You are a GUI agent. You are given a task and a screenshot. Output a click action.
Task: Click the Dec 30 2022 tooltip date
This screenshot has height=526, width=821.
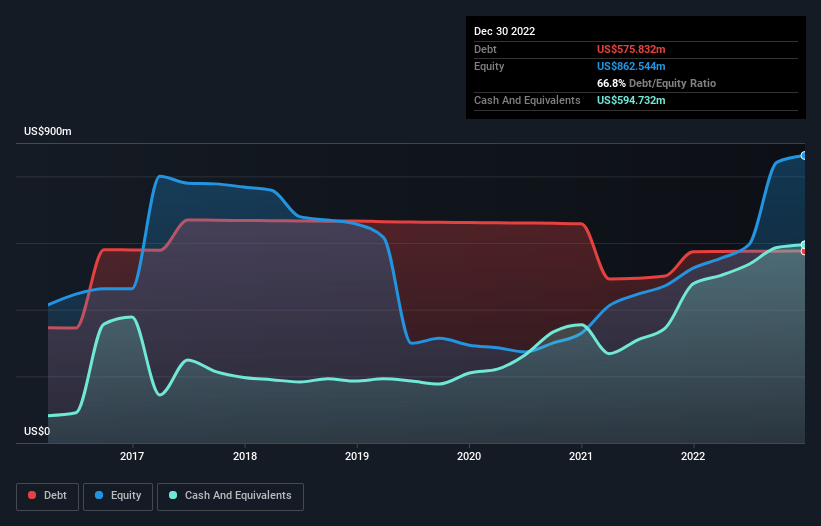tap(505, 31)
